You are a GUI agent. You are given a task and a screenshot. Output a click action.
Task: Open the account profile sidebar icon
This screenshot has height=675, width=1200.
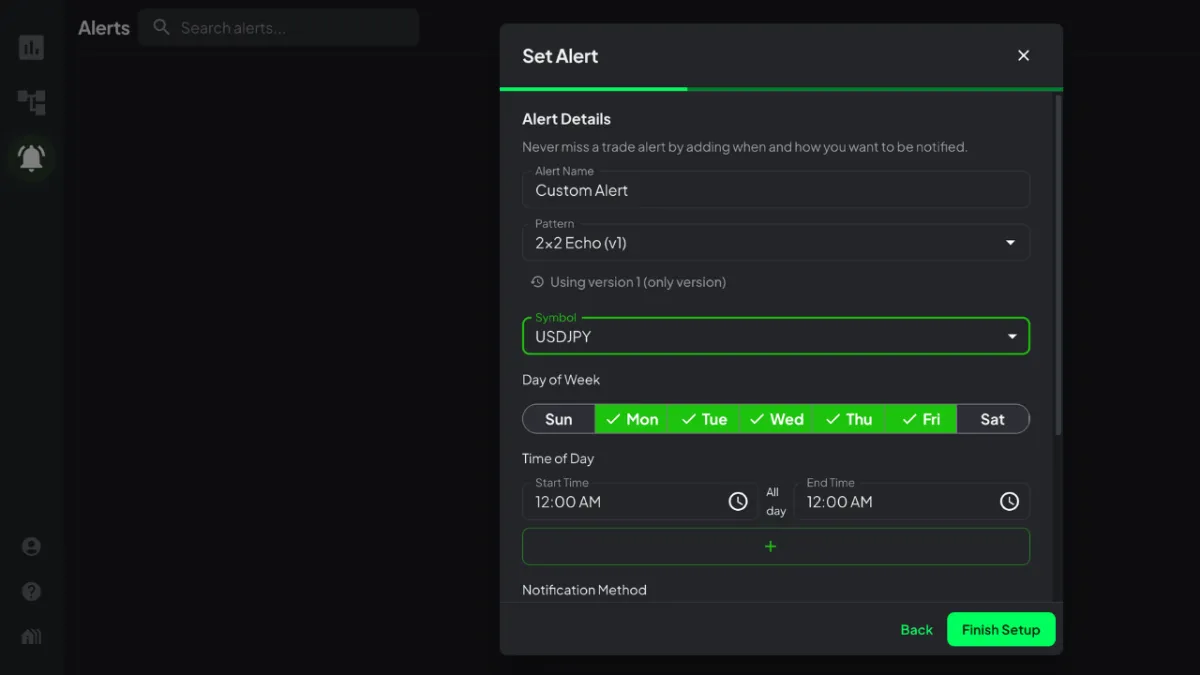coord(32,546)
